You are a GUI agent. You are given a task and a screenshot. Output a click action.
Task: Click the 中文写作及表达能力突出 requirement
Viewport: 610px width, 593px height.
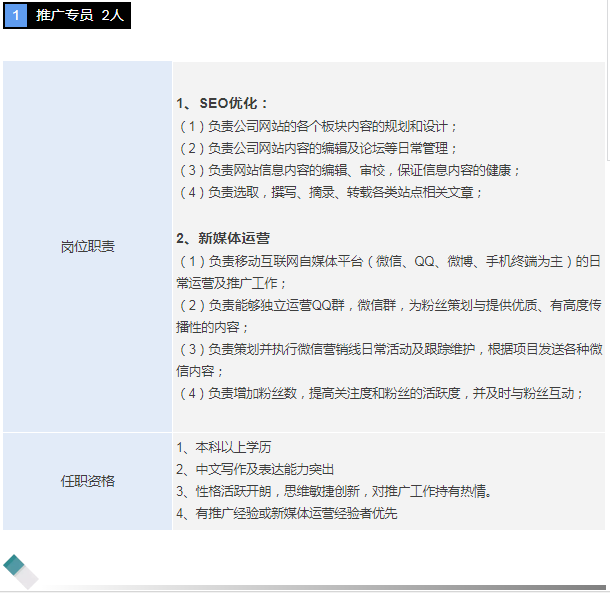[x=255, y=469]
